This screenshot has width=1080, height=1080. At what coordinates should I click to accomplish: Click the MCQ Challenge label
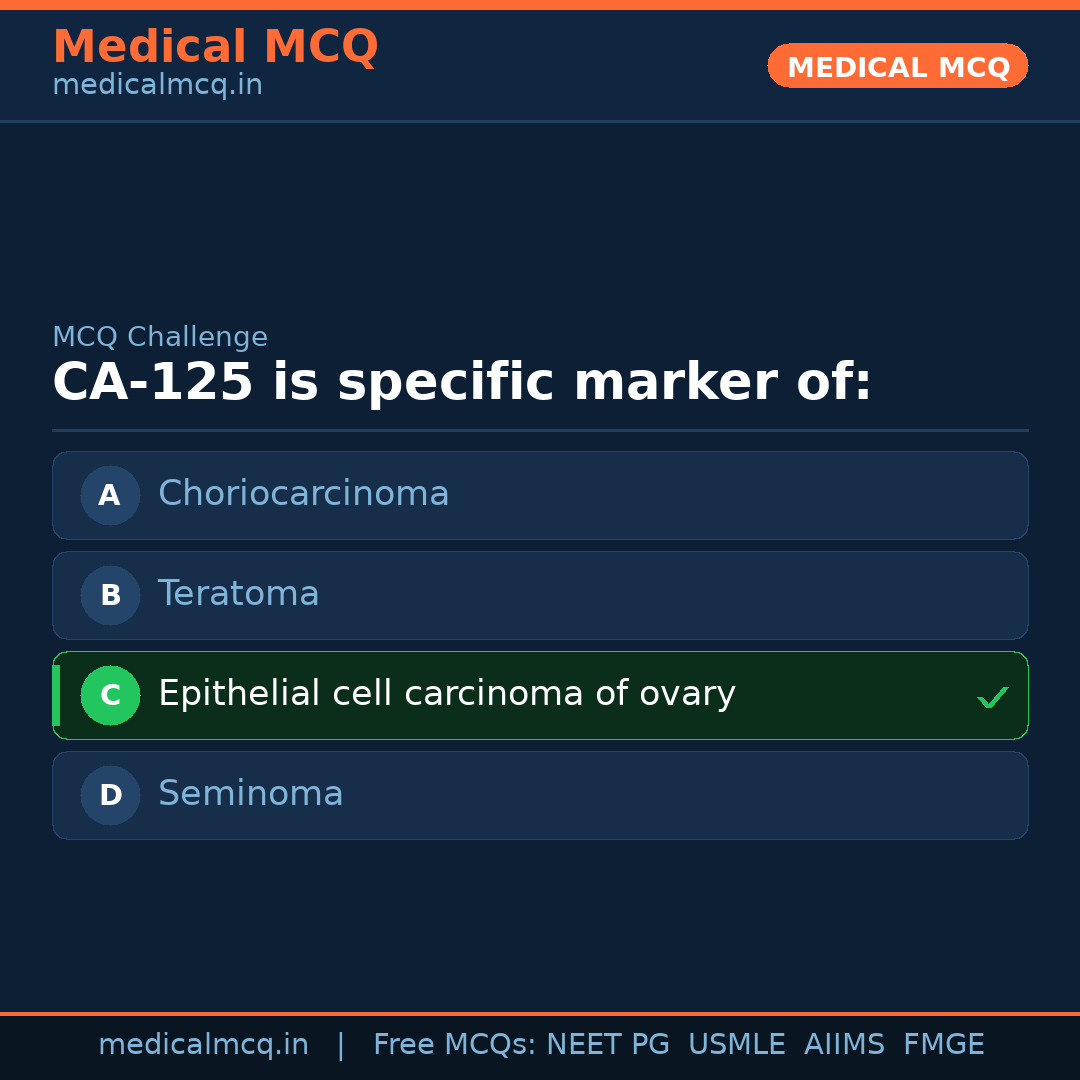pos(160,338)
